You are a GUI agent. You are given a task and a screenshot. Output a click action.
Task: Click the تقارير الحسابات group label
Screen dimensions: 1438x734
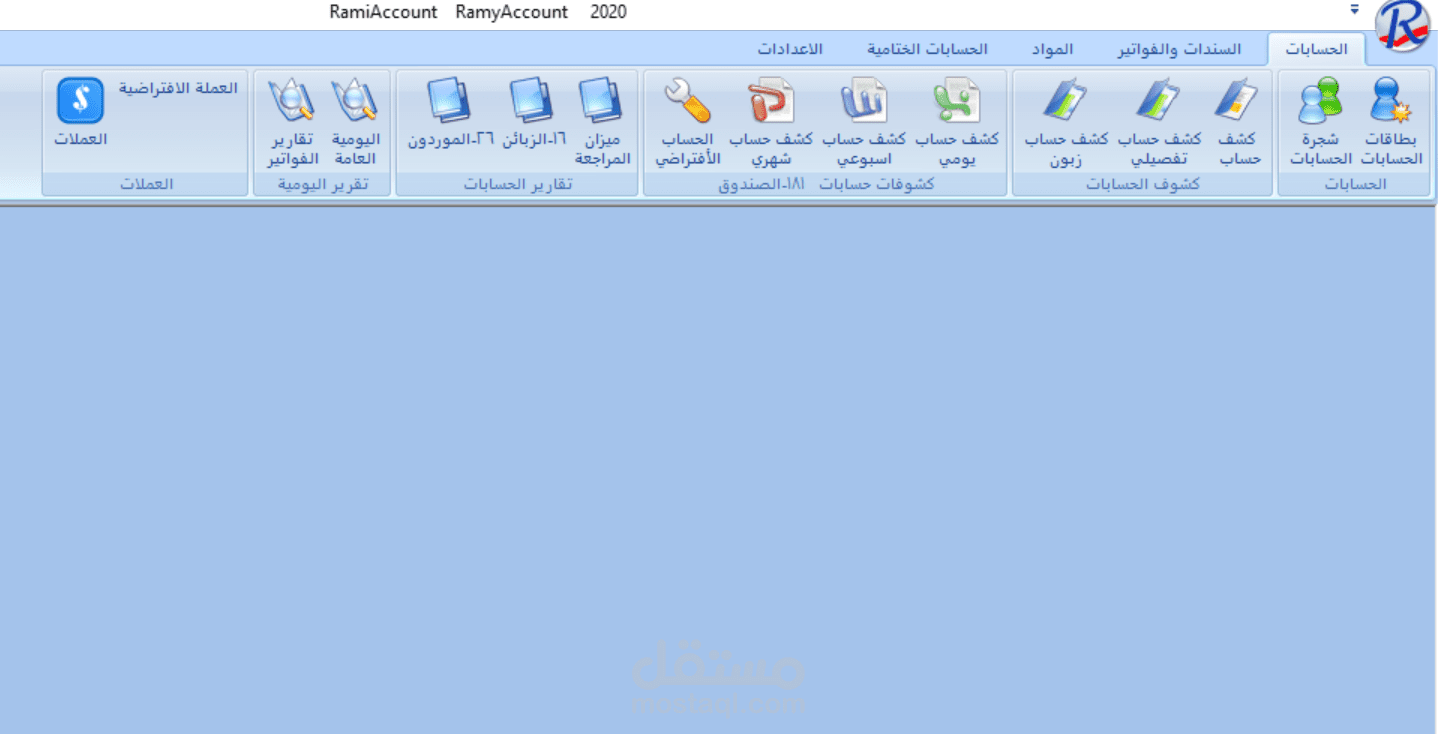click(x=517, y=184)
